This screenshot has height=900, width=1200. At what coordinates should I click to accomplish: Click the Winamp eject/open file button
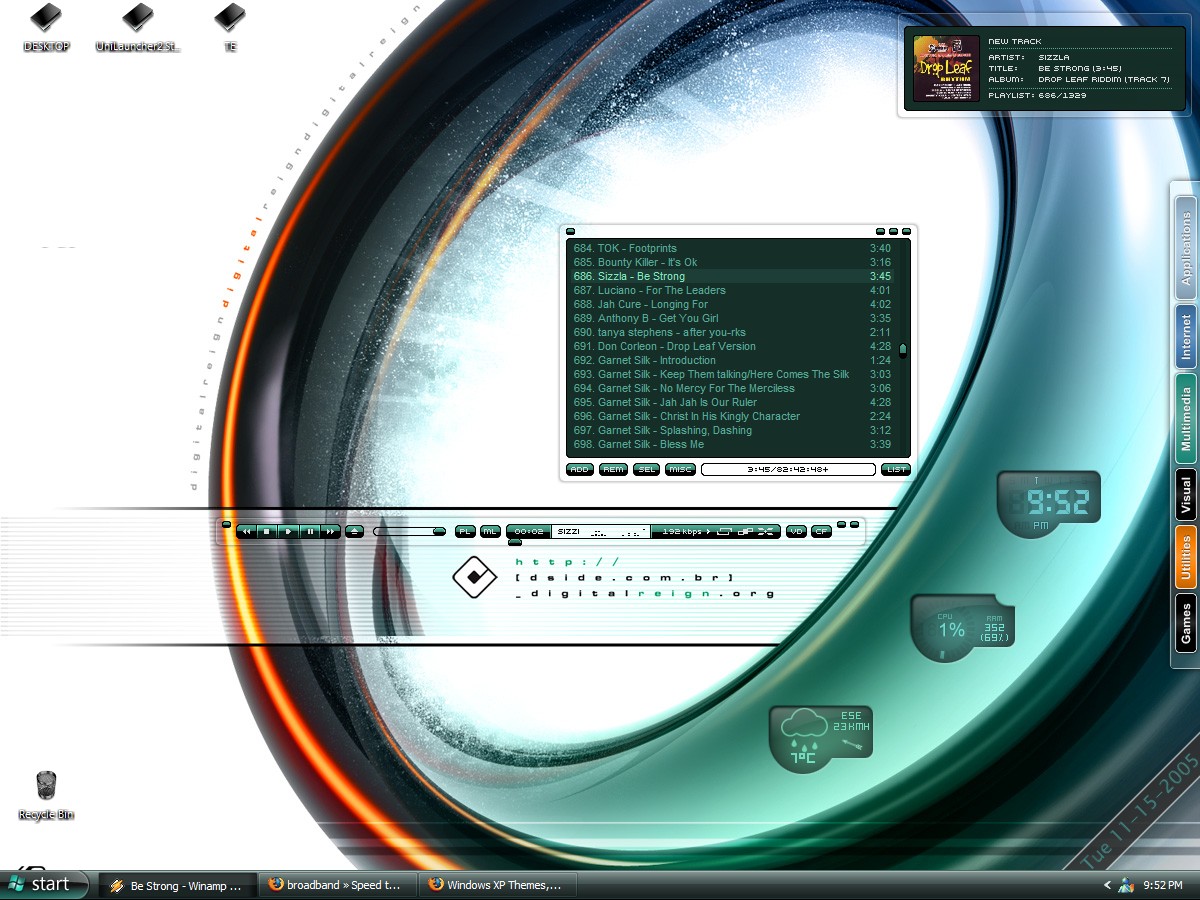[x=355, y=532]
